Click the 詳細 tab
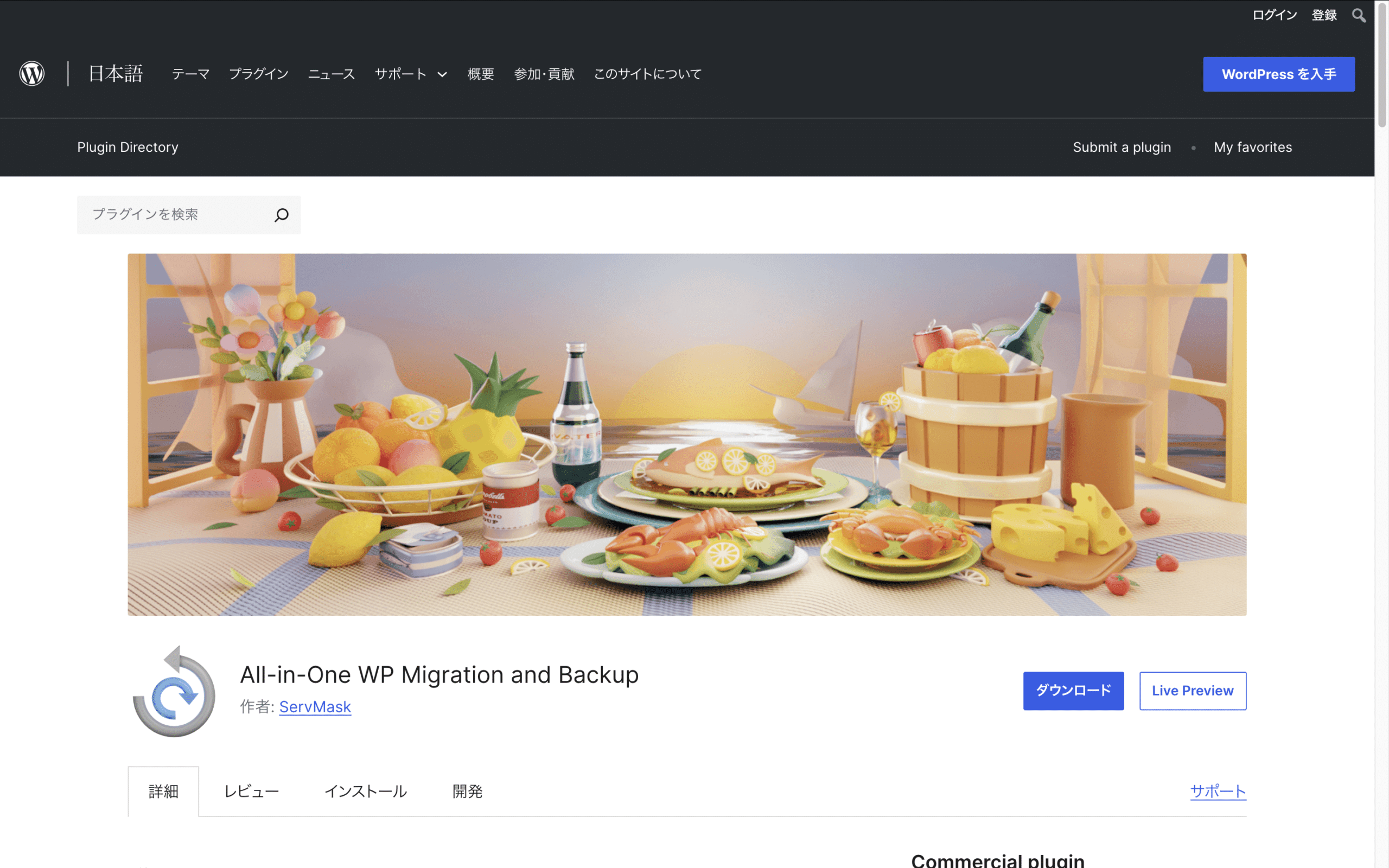 (164, 791)
